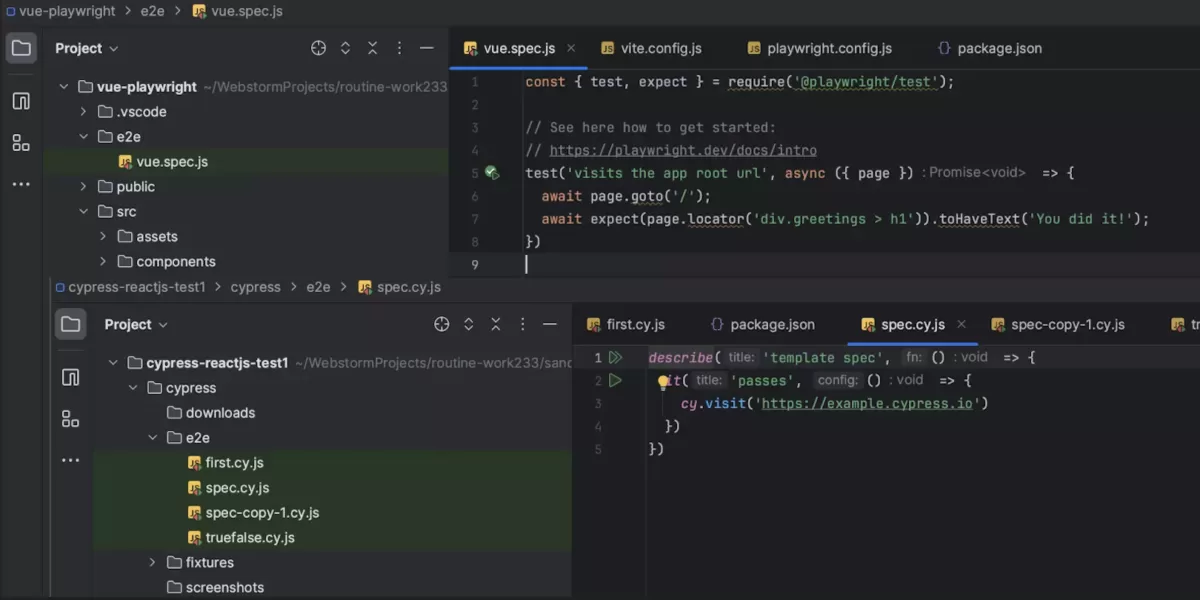This screenshot has height=600, width=1200.
Task: Select opened file locator in bottom Project panel
Action: click(442, 324)
